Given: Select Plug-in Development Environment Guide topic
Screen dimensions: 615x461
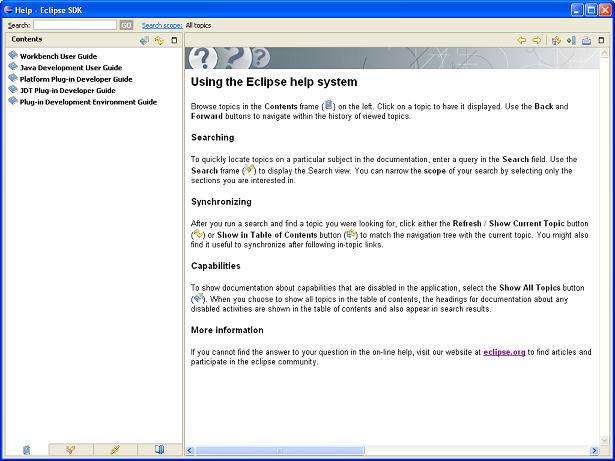Looking at the screenshot, I should (x=88, y=102).
